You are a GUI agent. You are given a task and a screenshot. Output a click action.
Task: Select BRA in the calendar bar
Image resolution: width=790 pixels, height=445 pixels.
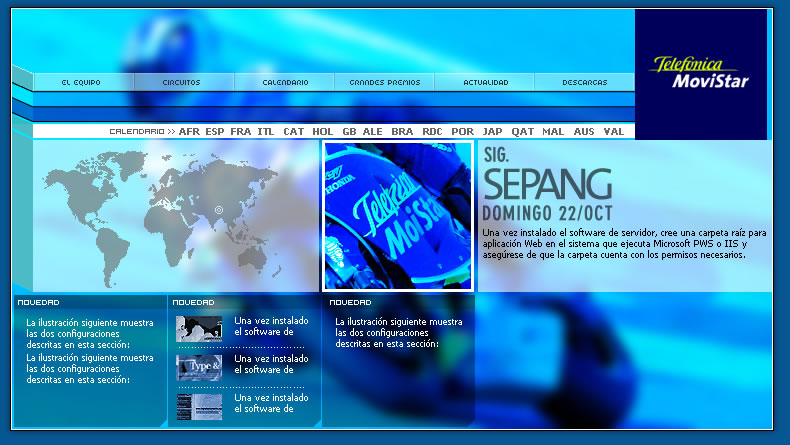(x=402, y=132)
